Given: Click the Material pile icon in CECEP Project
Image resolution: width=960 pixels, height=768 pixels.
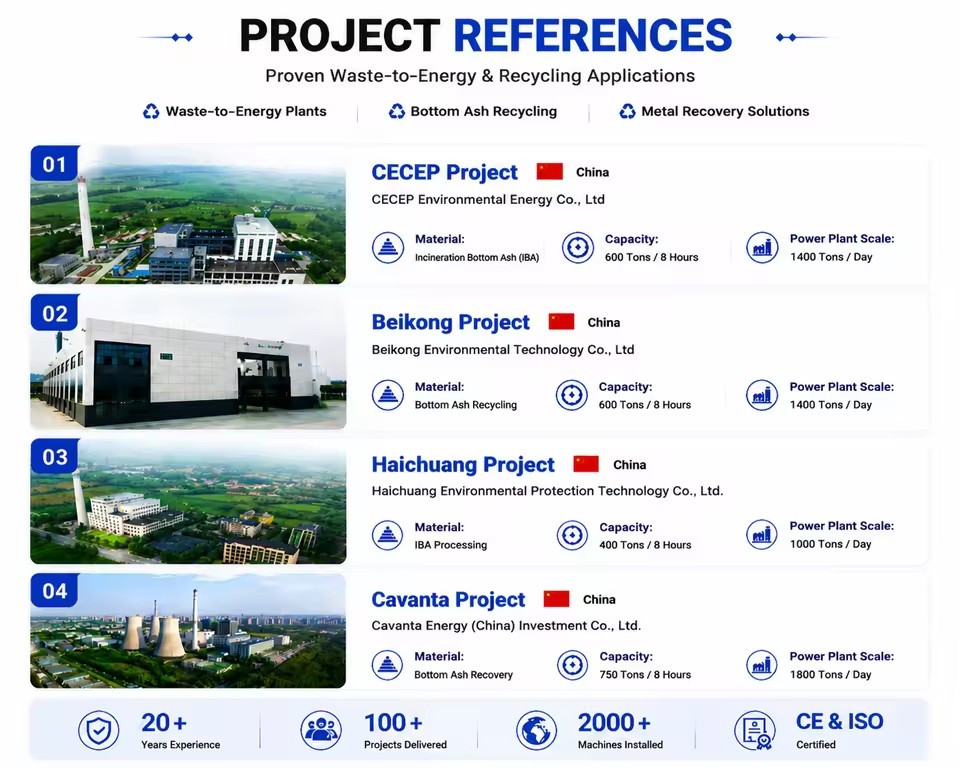Looking at the screenshot, I should click(x=388, y=248).
